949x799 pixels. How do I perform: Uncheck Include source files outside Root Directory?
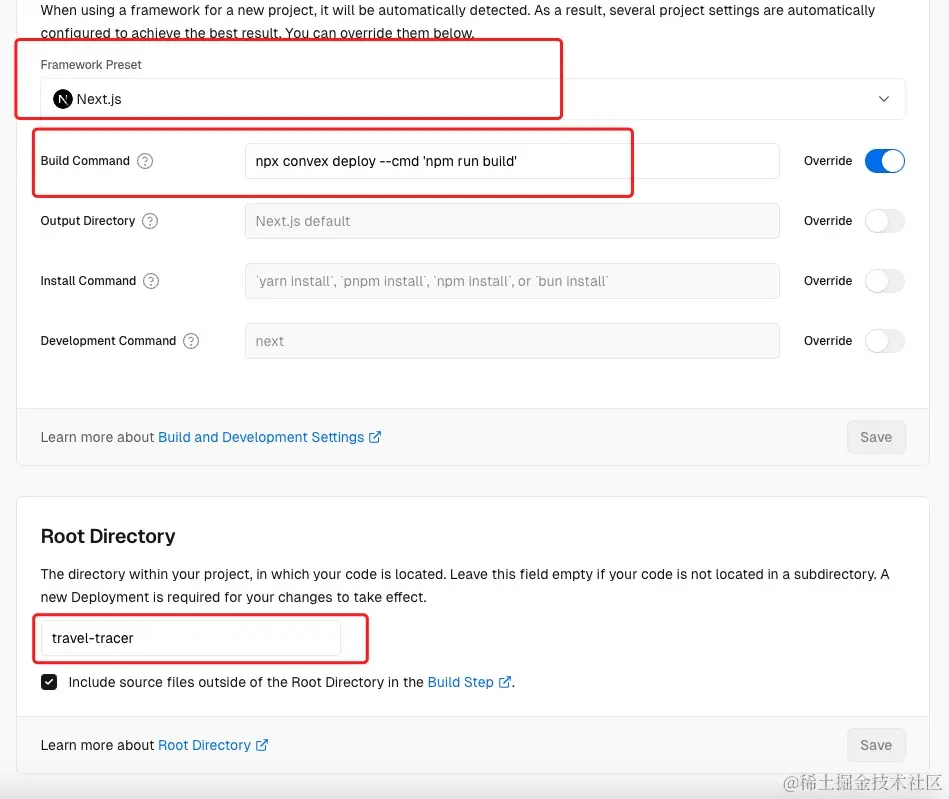tap(49, 682)
